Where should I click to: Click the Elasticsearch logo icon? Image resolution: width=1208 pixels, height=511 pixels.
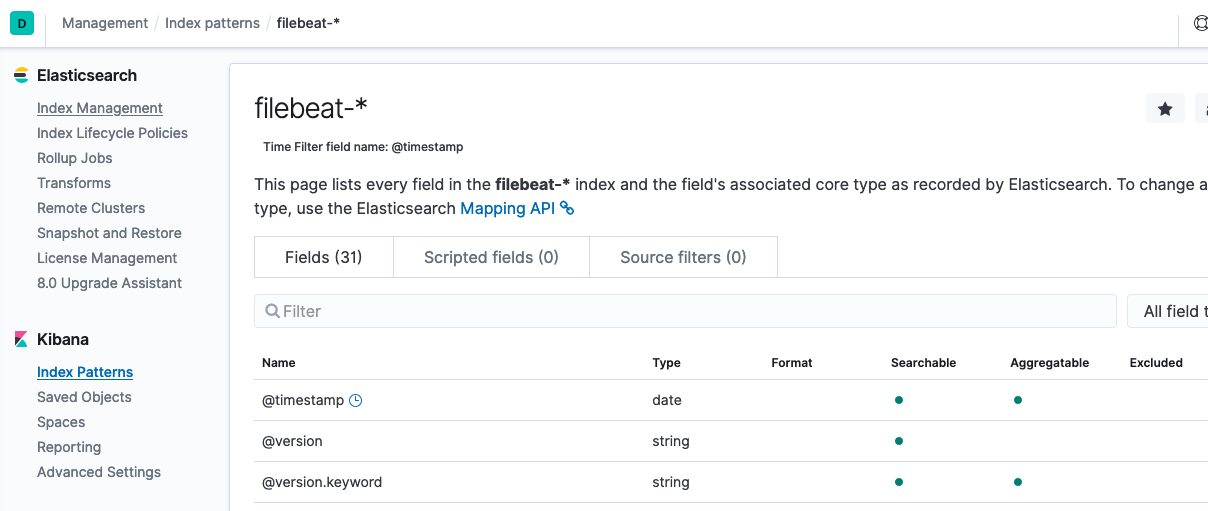[x=21, y=76]
